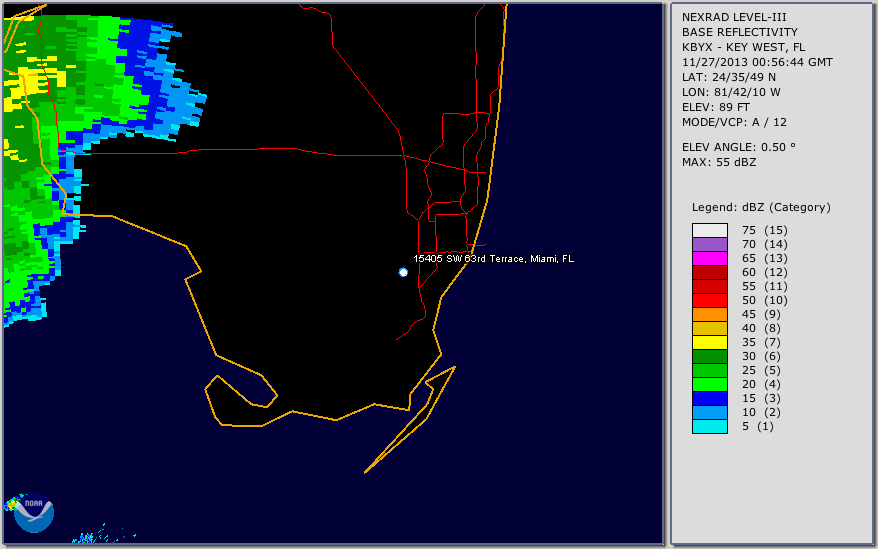878x549 pixels.
Task: Click the 25 dBZ green legend swatch
Action: click(x=709, y=370)
